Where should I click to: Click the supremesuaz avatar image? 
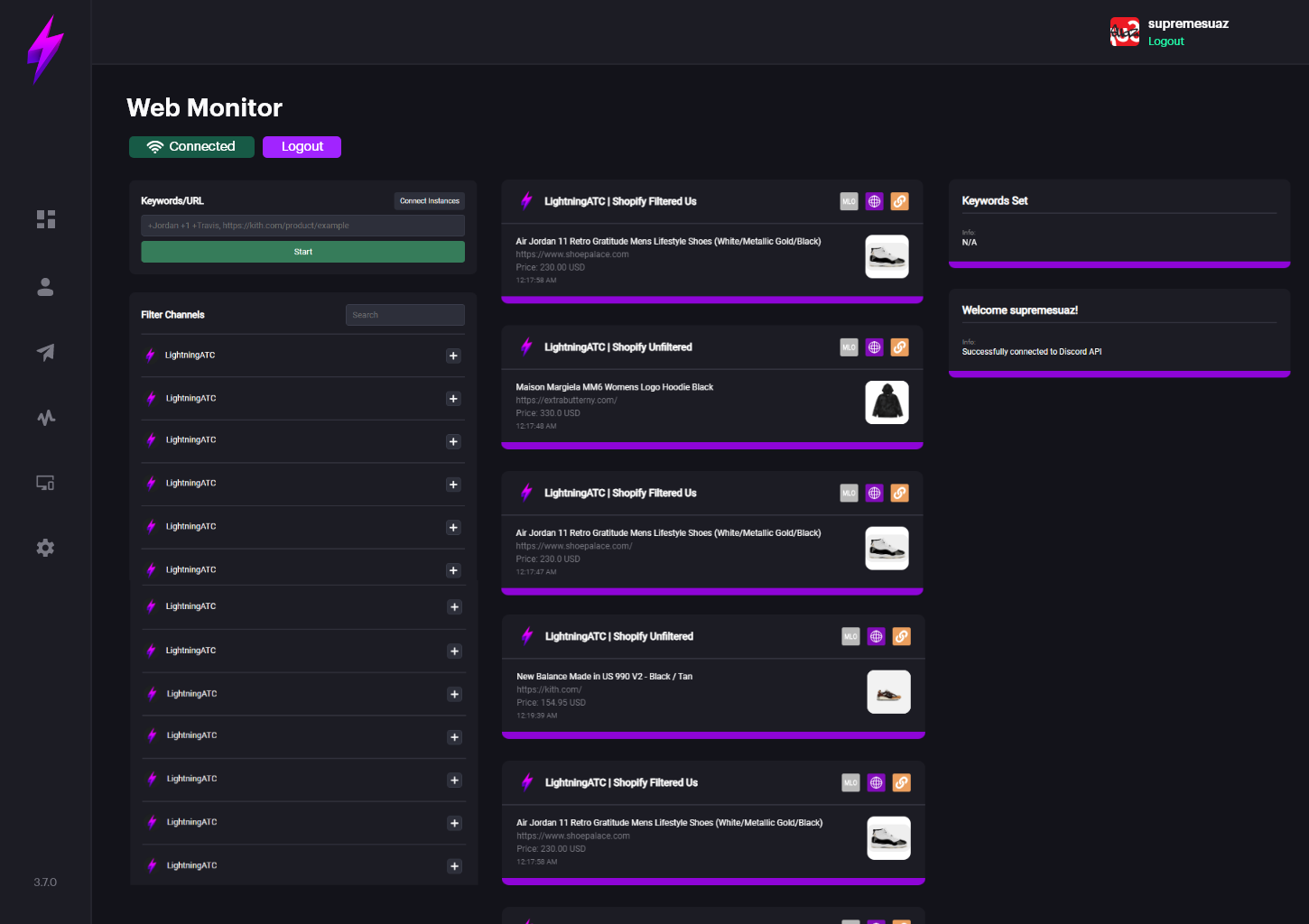pos(1125,32)
